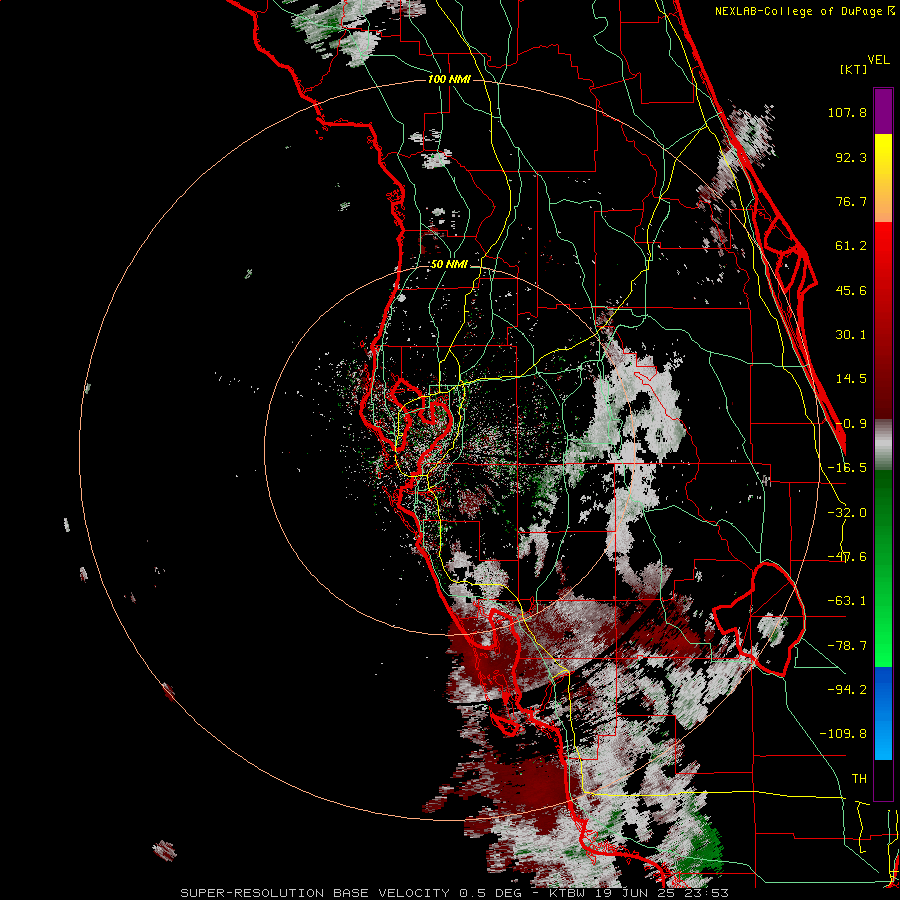This screenshot has height=900, width=900.
Task: Pick the blue color bar segment
Action: pyautogui.click(x=883, y=713)
